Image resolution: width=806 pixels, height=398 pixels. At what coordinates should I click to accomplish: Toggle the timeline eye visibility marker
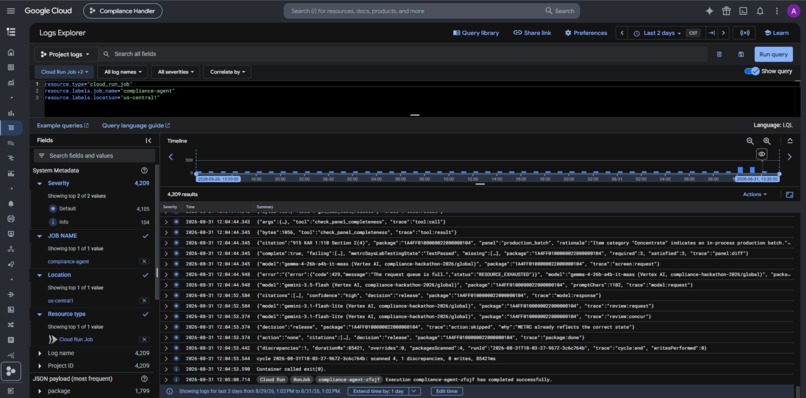point(761,154)
